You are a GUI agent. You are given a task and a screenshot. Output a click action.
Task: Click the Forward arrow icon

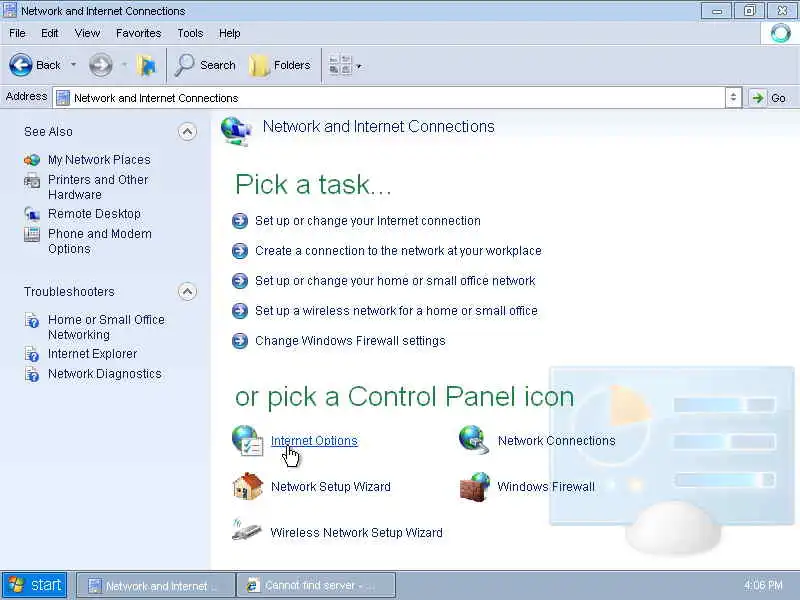[x=101, y=65]
